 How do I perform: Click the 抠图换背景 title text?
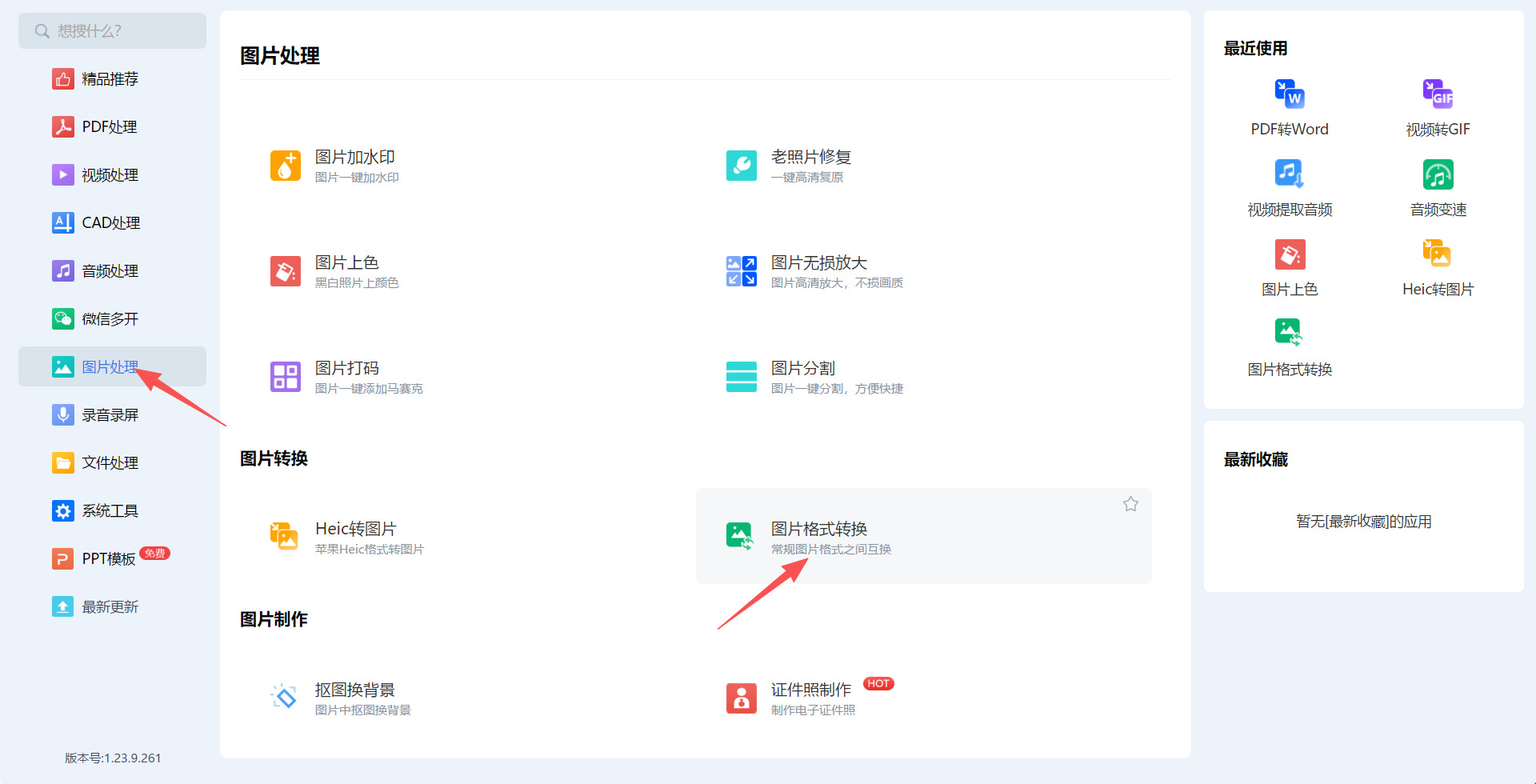pyautogui.click(x=355, y=690)
